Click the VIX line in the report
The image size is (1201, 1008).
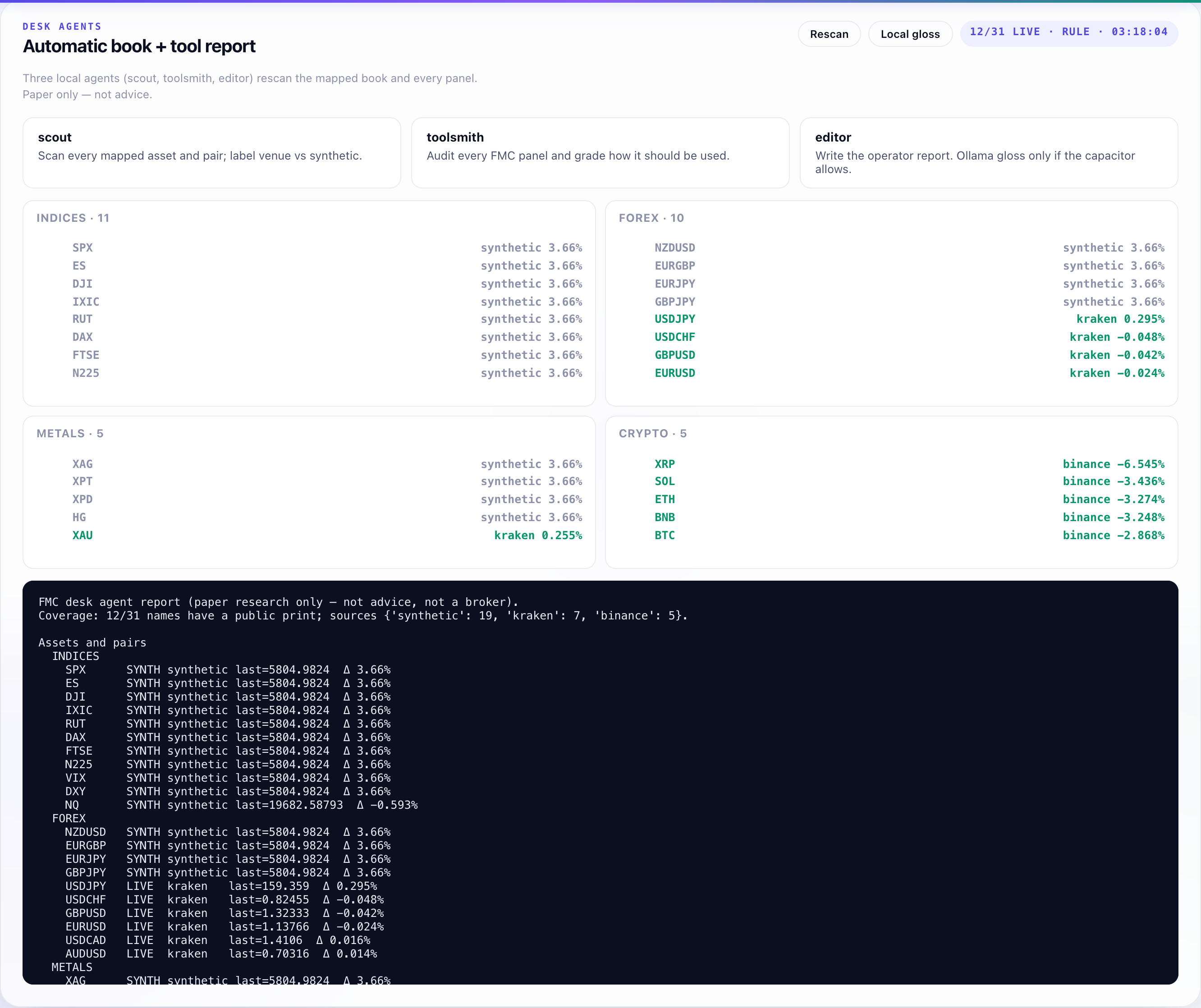tap(228, 778)
